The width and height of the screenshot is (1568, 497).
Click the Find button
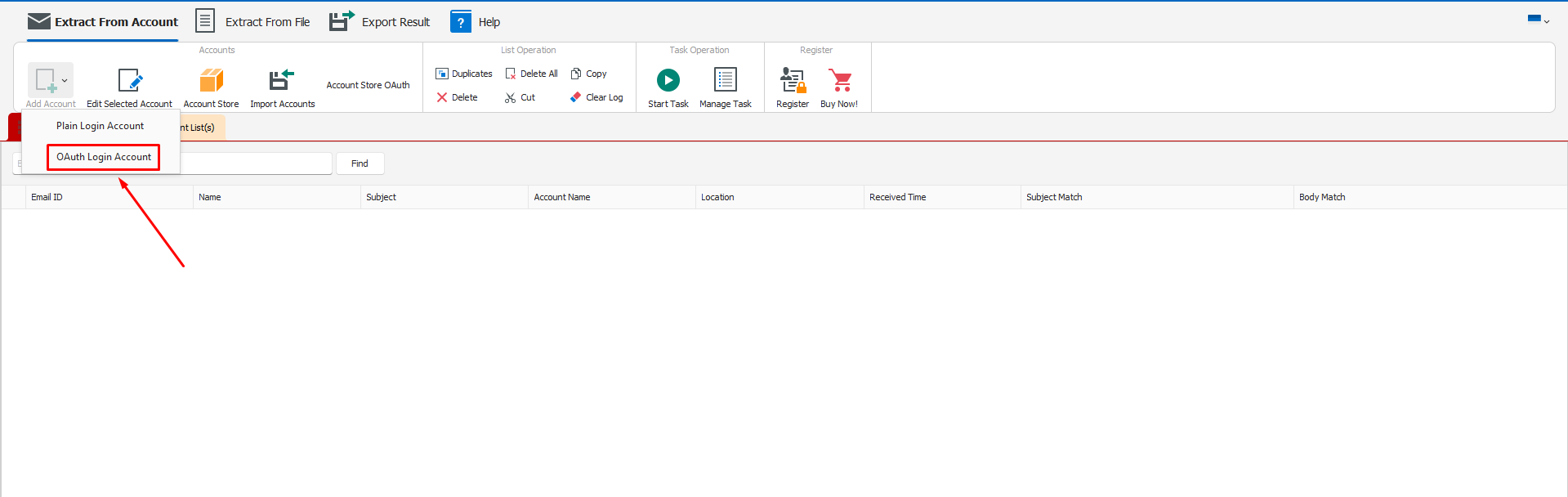tap(360, 163)
